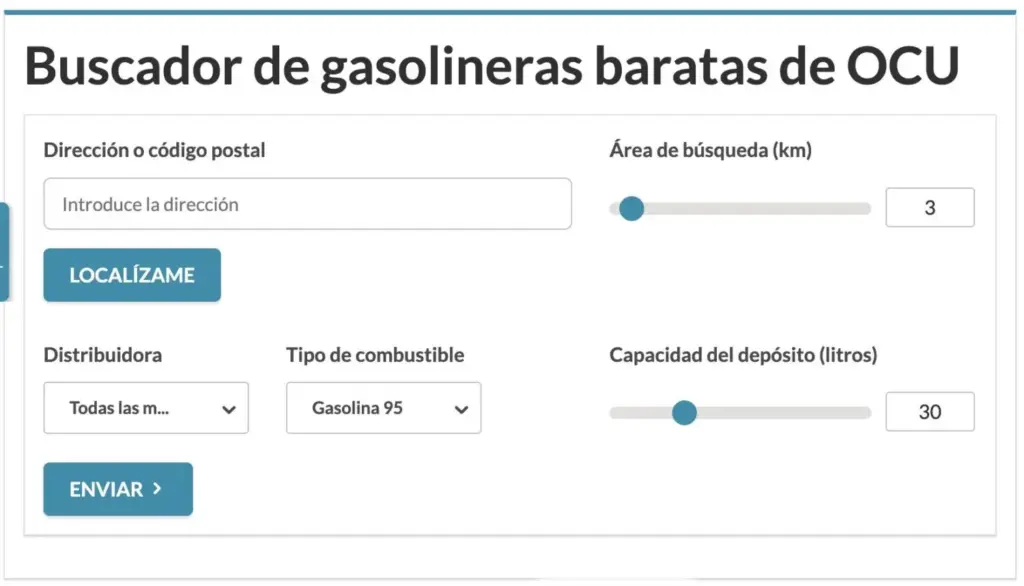Screen dimensions: 1024x586
Task: Click the arrow icon inside the ENVIAR button
Action: (x=157, y=489)
